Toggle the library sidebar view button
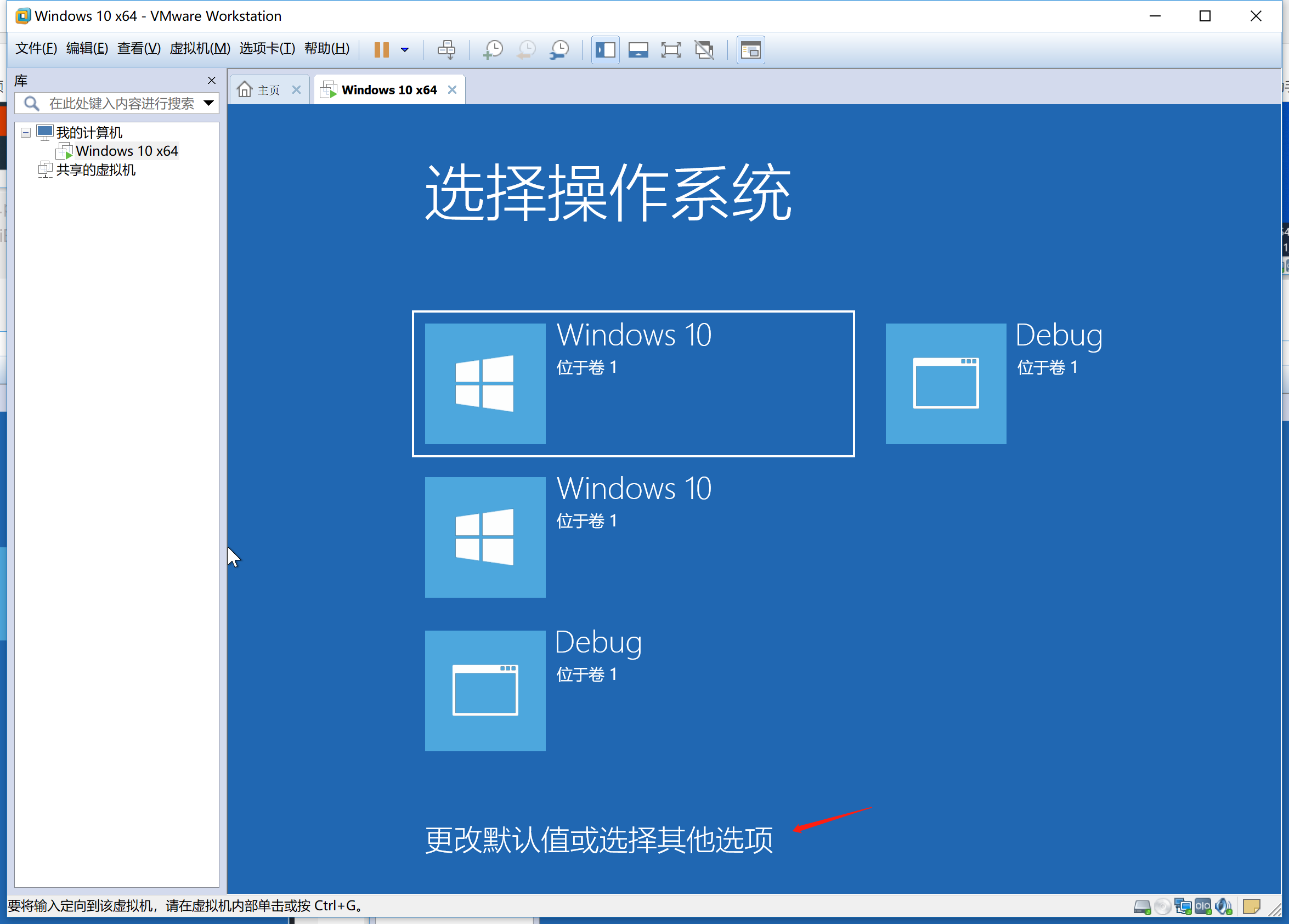 pyautogui.click(x=606, y=50)
